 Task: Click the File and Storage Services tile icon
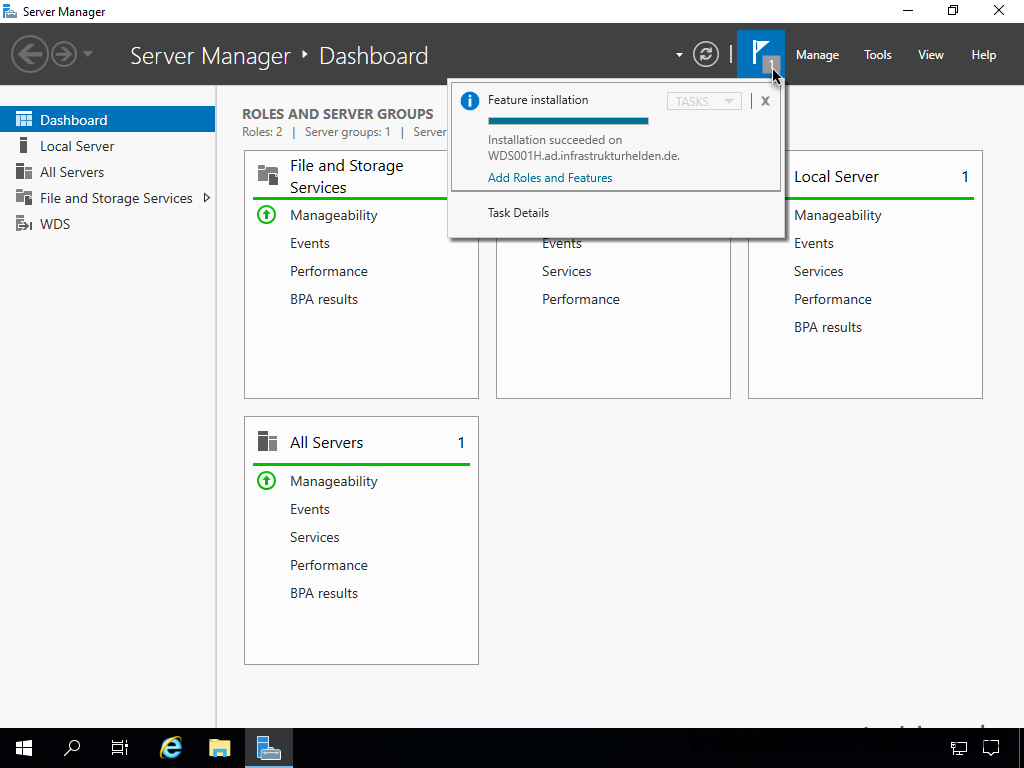coord(268,175)
